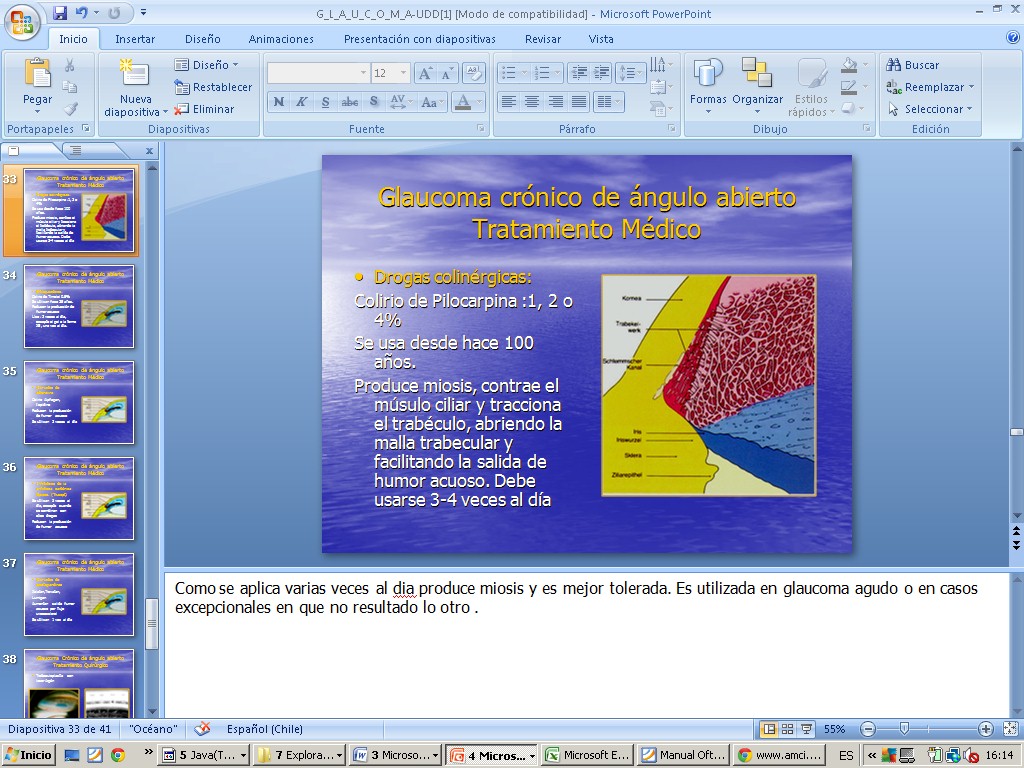The width and height of the screenshot is (1024, 768).
Task: Click the spell check icon in status bar
Action: click(x=202, y=729)
